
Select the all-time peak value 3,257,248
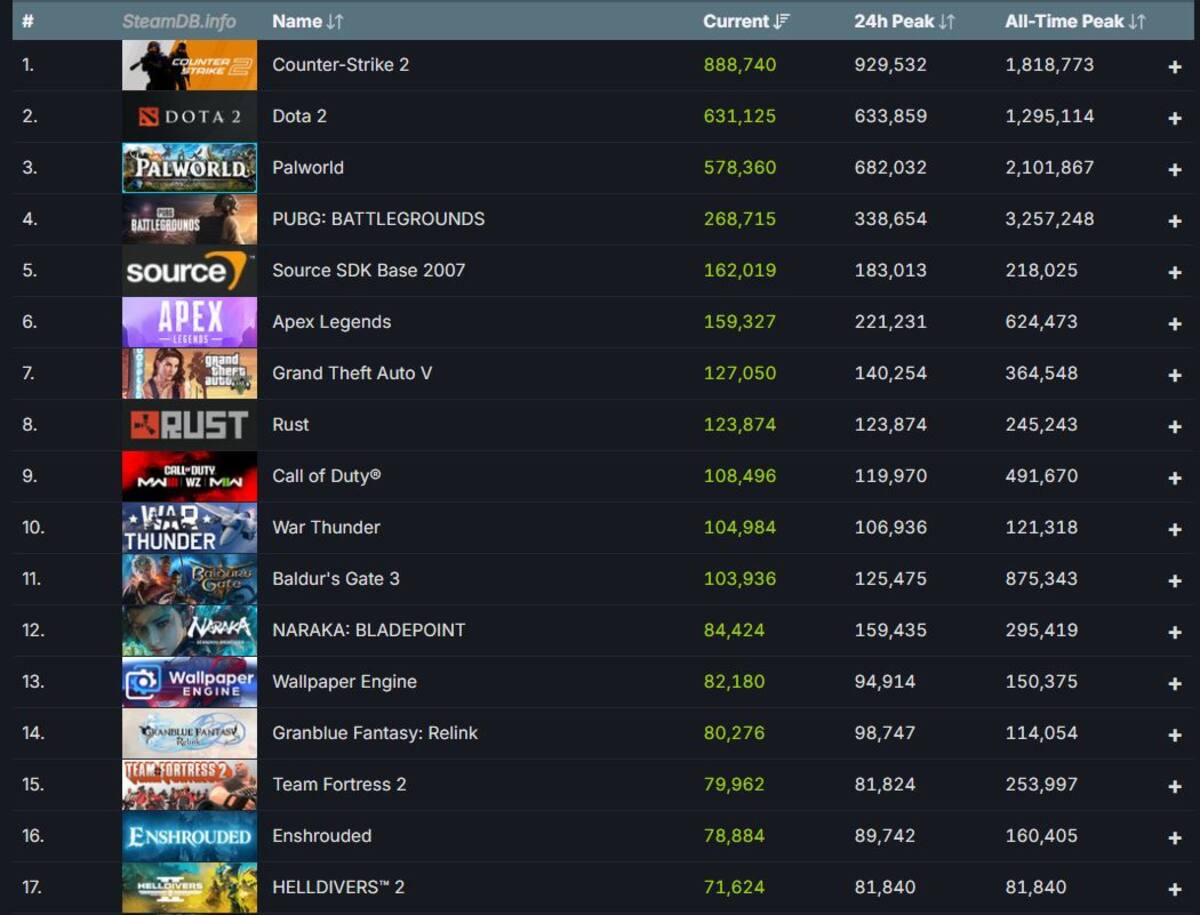(x=1050, y=219)
